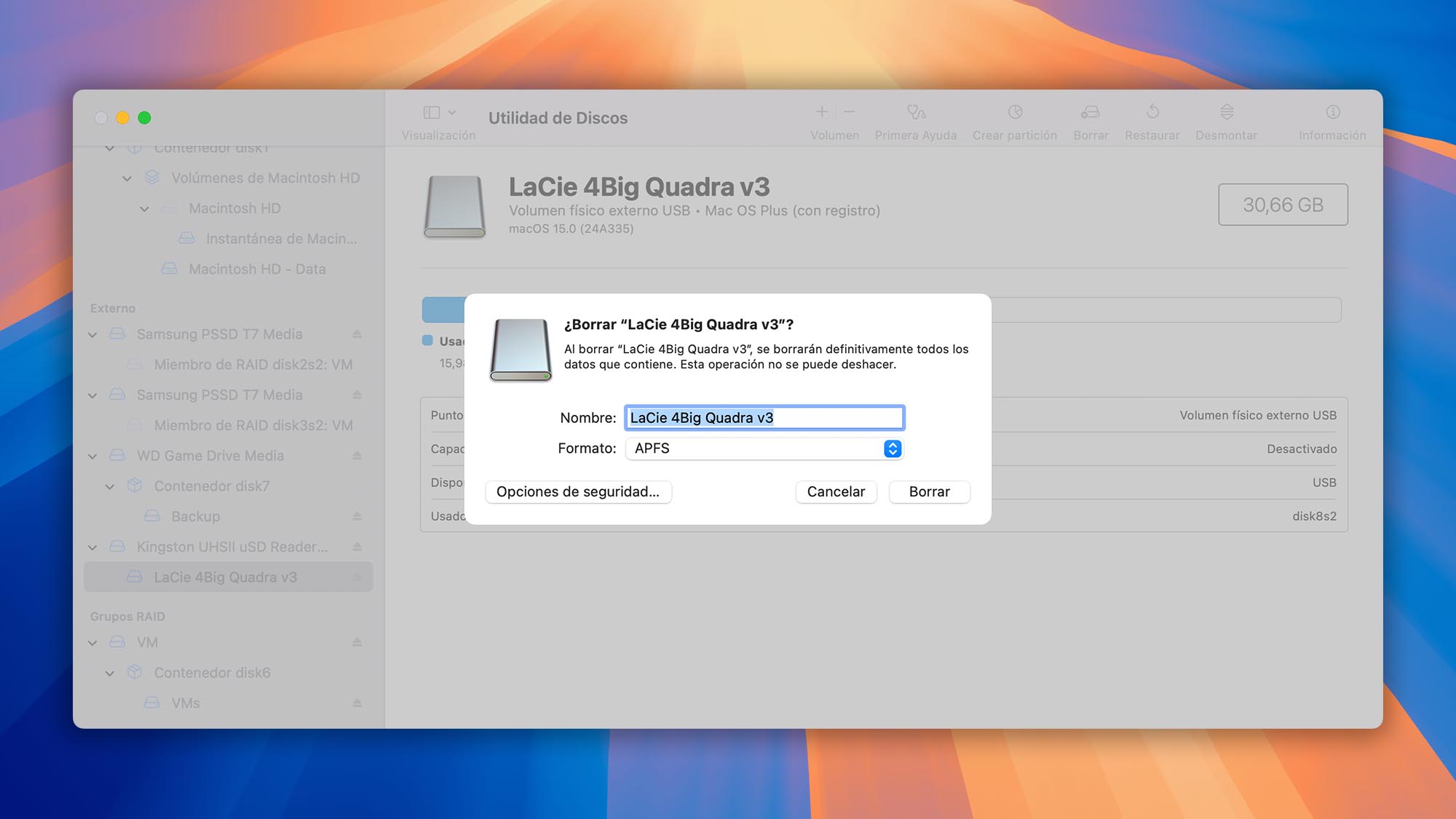Click the disk8s2 device value

(1314, 516)
